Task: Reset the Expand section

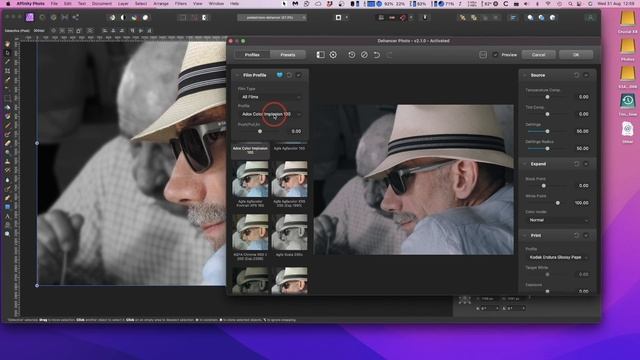Action: [576, 164]
